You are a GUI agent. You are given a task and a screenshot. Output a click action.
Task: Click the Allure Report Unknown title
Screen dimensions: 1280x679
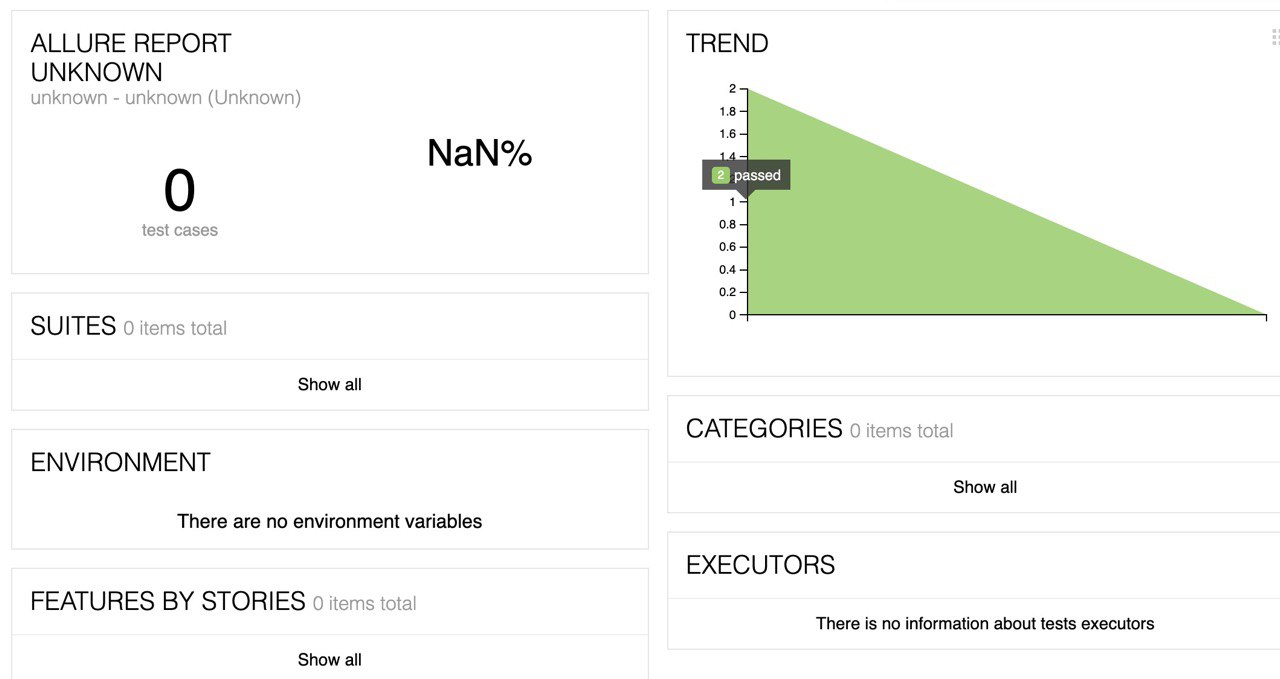pyautogui.click(x=130, y=58)
